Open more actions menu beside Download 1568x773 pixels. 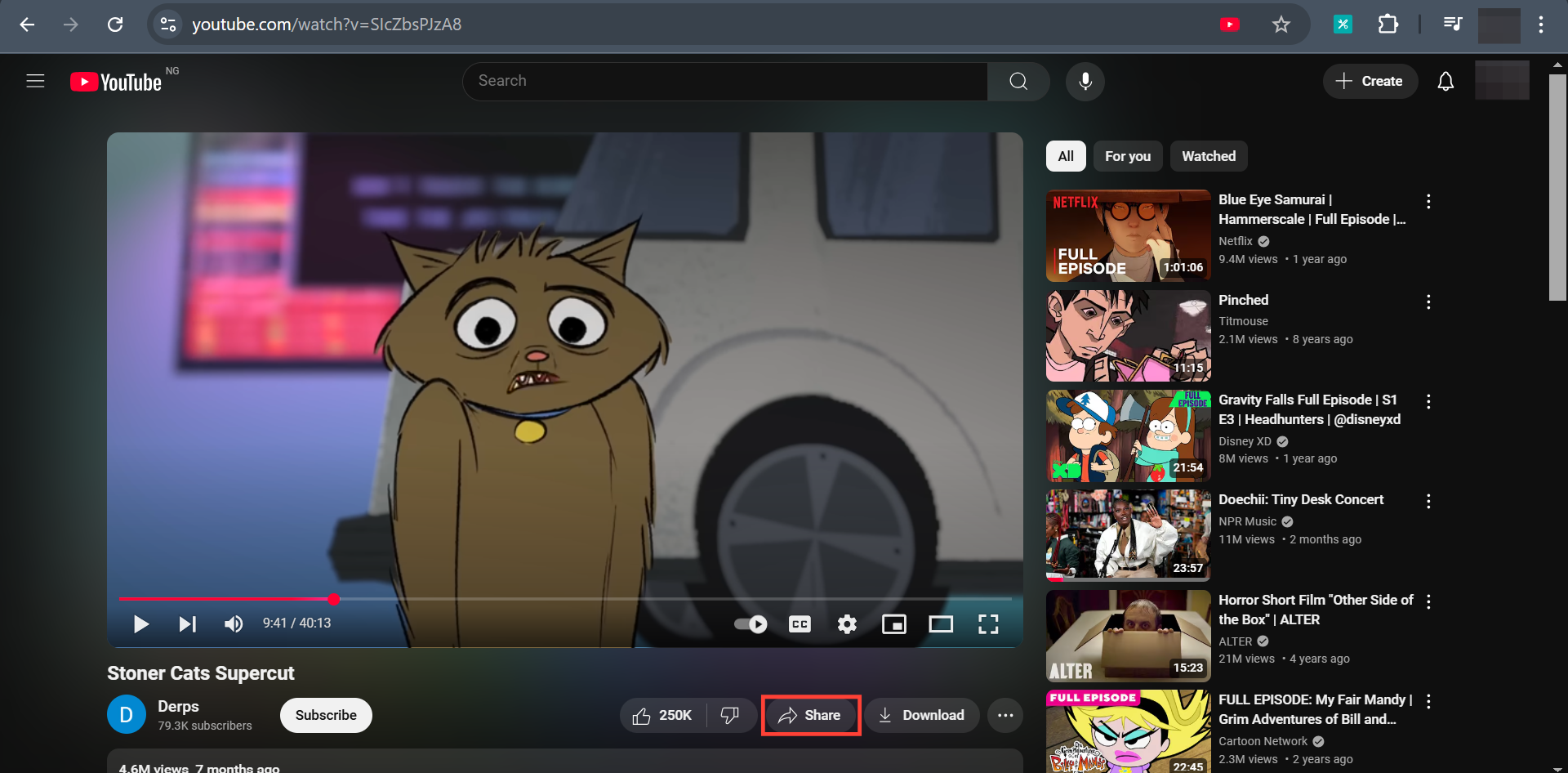click(1005, 716)
